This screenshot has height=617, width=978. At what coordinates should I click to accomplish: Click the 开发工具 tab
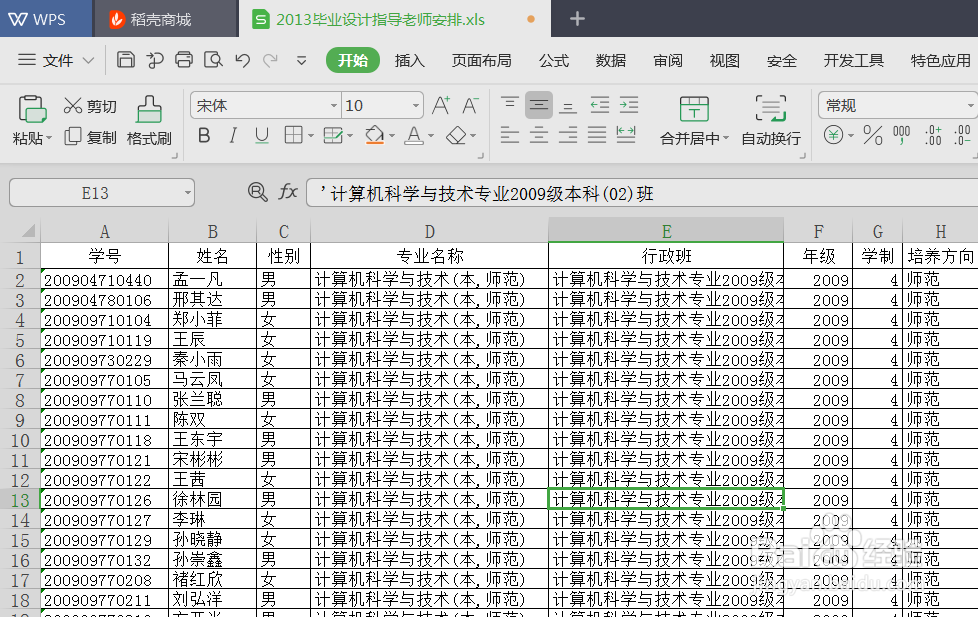pyautogui.click(x=853, y=61)
